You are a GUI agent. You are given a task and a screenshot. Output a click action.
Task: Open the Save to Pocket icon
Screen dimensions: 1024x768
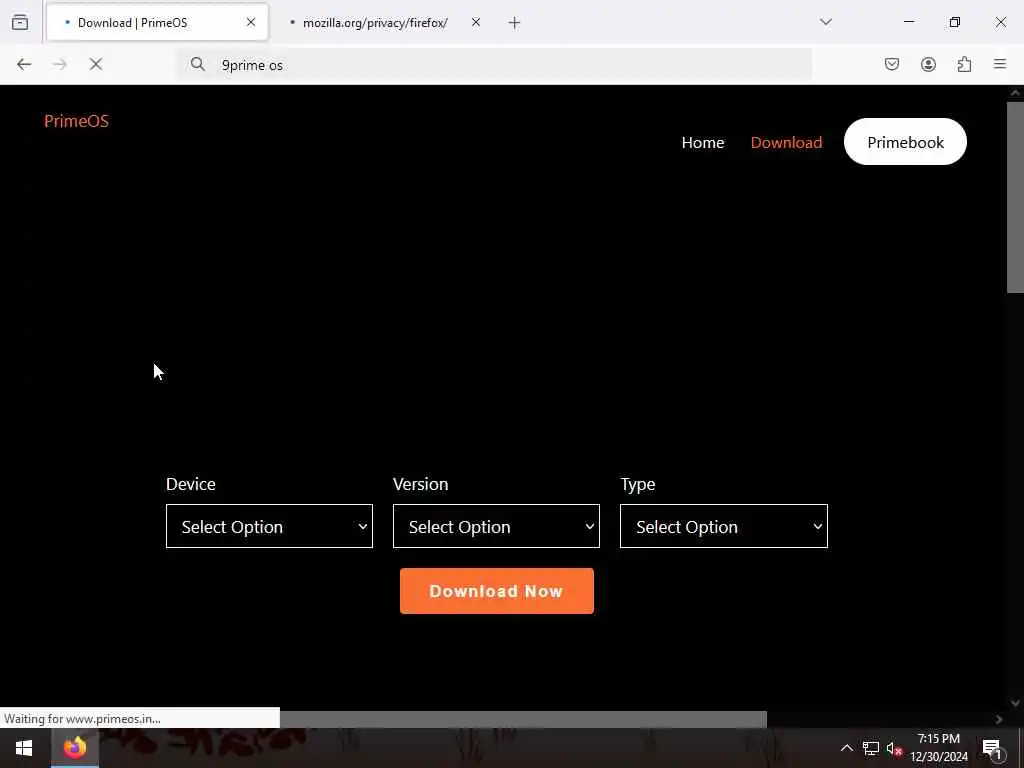(891, 64)
